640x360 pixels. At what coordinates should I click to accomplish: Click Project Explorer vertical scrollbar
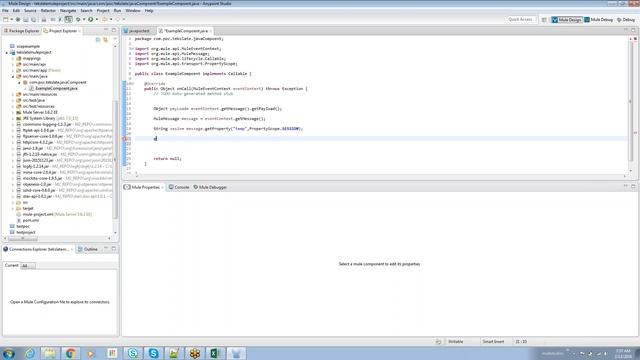click(x=116, y=159)
